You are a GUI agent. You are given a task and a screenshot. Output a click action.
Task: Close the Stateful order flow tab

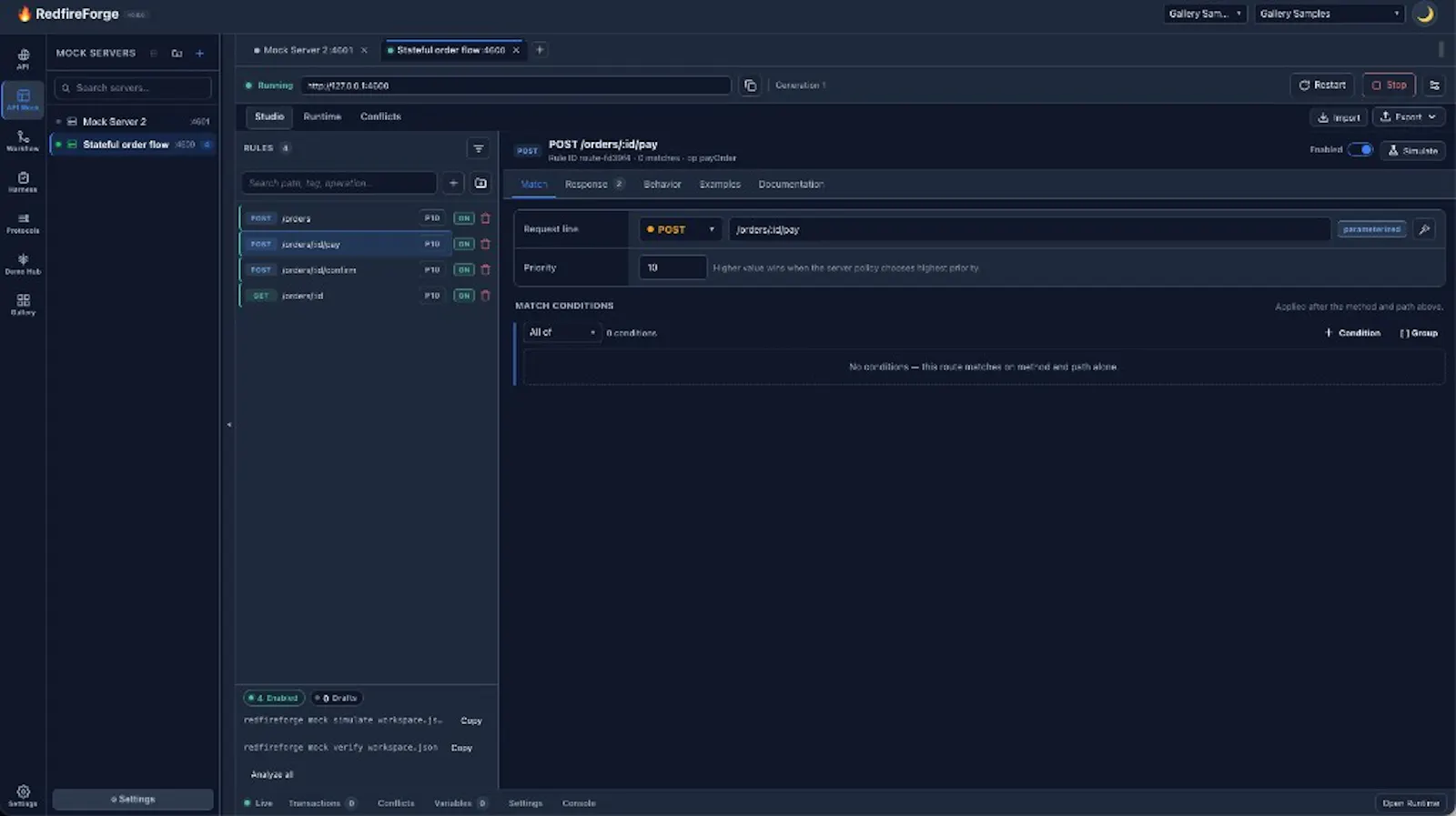516,50
